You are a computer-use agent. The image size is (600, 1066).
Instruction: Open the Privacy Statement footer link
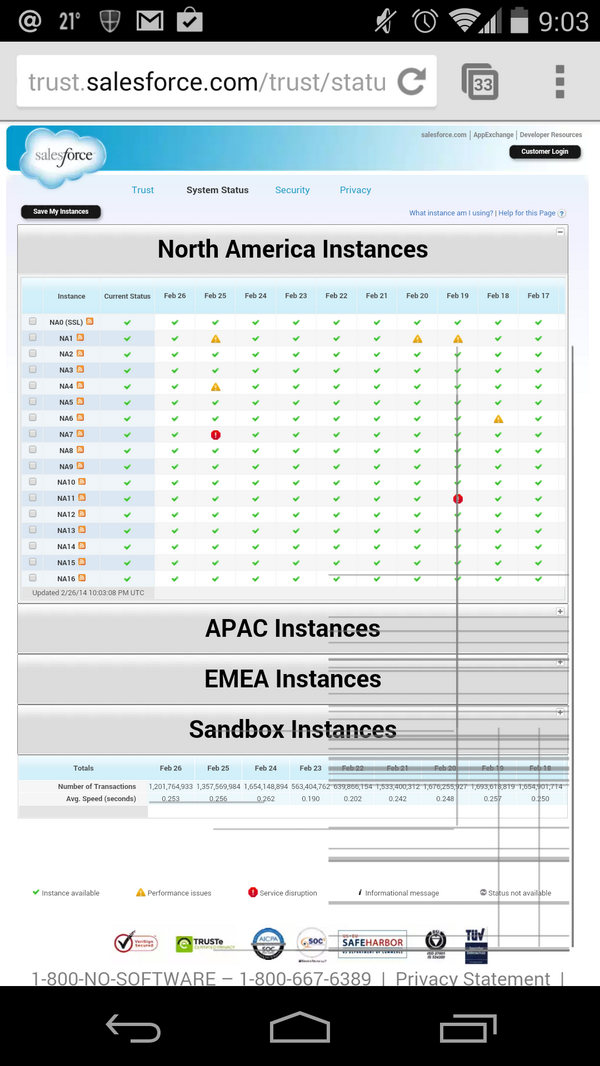click(473, 978)
